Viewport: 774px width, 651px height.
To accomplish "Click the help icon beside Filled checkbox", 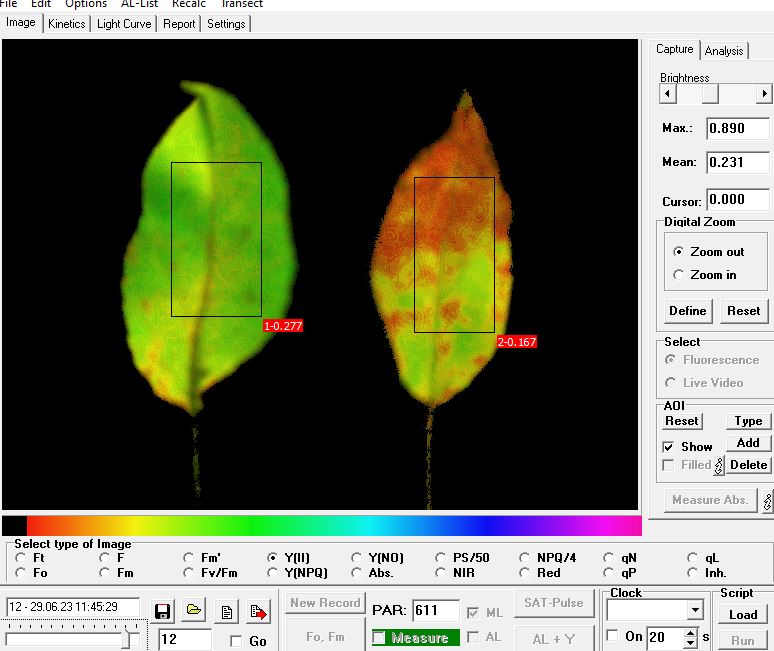I will click(x=718, y=465).
